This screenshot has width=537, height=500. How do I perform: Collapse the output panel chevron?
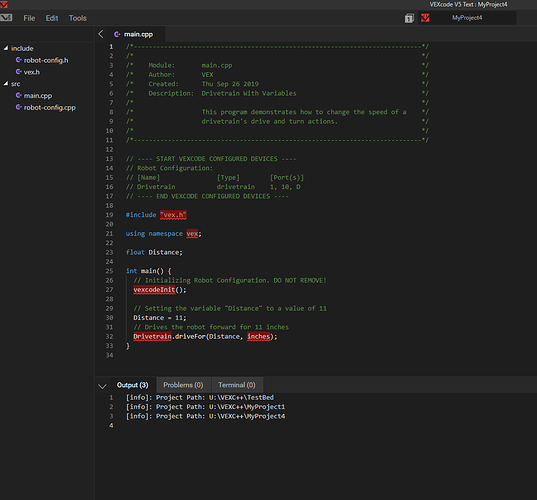coord(102,386)
